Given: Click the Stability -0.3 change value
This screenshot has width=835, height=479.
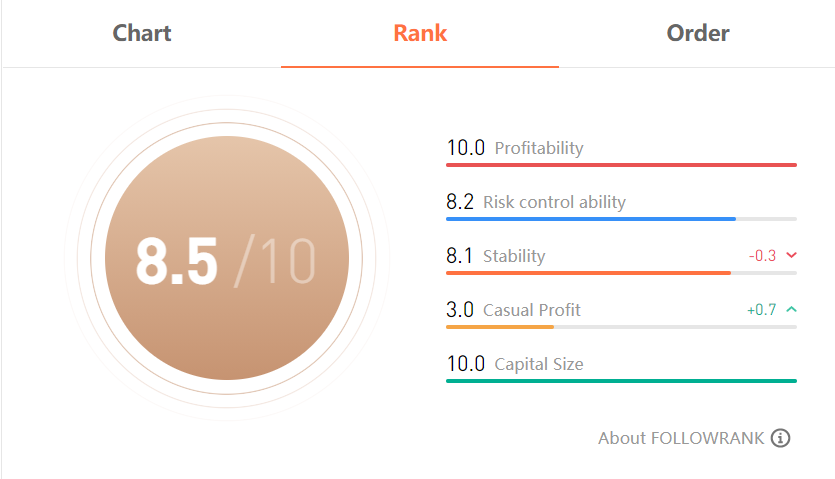Looking at the screenshot, I should click(762, 256).
